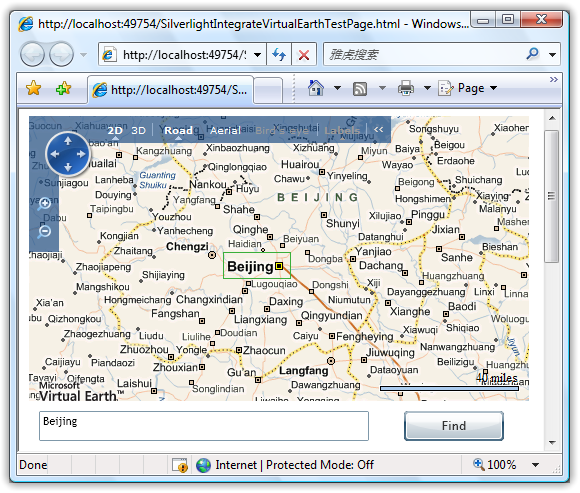Click the Langfang city marker circle

click(331, 361)
